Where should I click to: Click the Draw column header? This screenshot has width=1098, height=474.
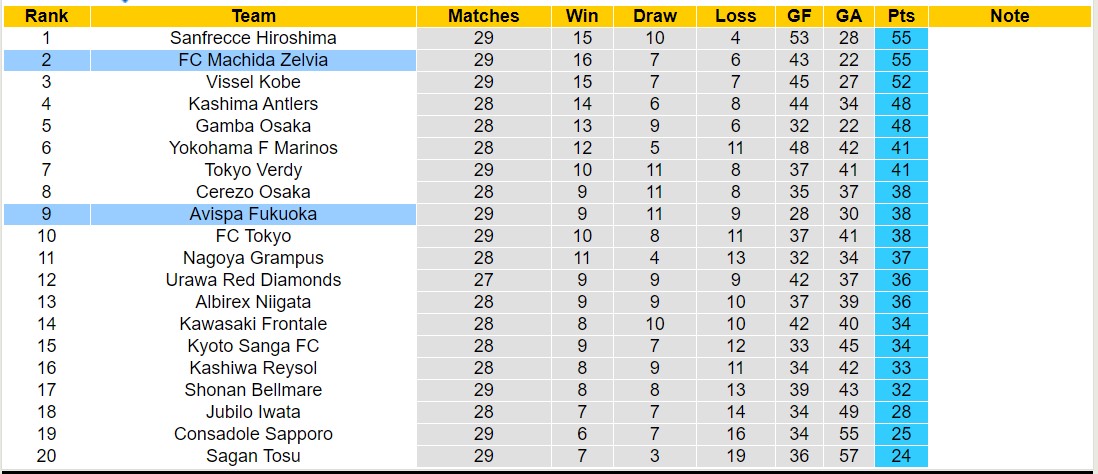[x=655, y=16]
